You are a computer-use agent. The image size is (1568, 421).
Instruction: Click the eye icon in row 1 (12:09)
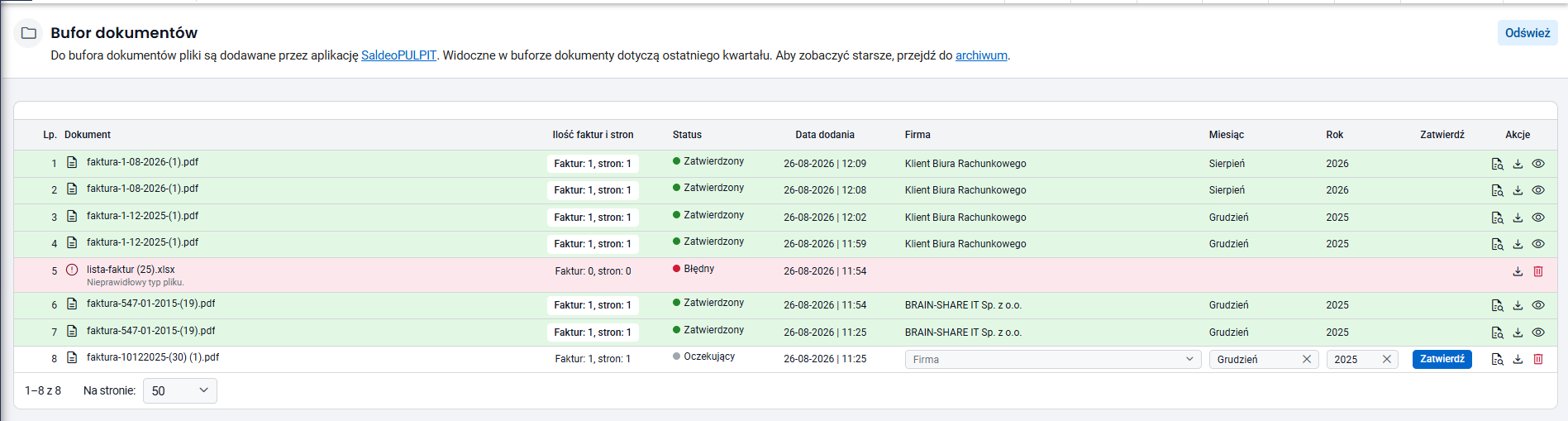click(x=1538, y=164)
